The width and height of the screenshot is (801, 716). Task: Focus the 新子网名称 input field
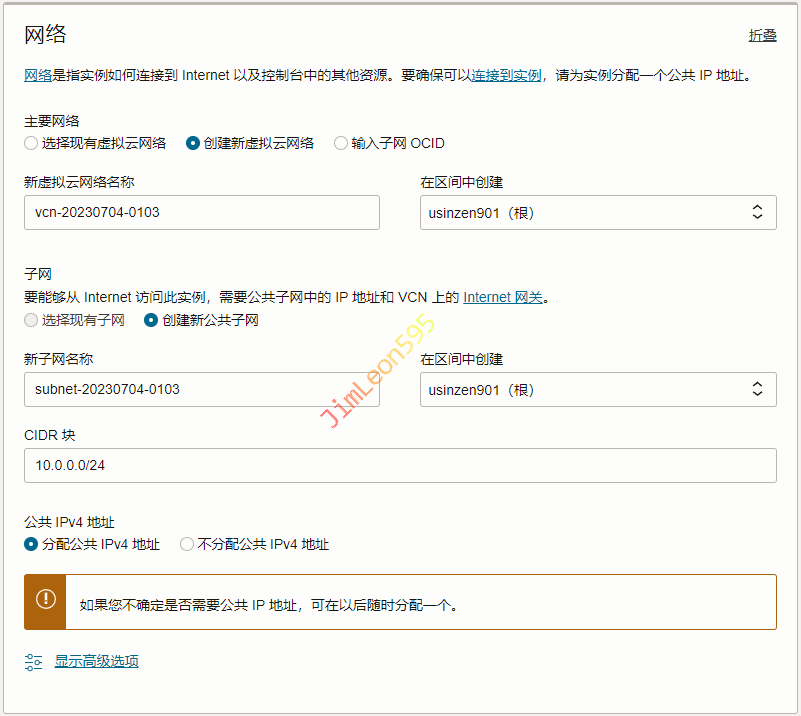[201, 389]
